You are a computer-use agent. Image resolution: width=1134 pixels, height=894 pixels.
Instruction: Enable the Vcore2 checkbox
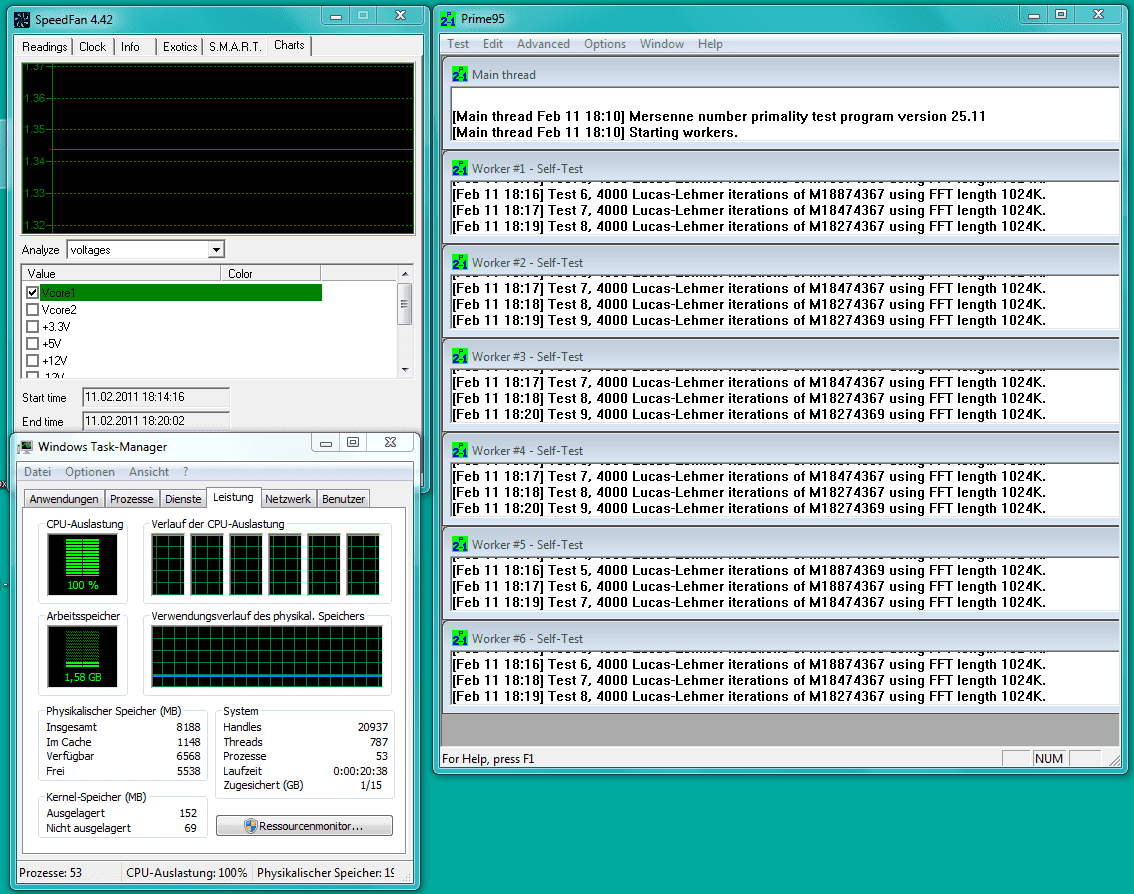pos(33,310)
